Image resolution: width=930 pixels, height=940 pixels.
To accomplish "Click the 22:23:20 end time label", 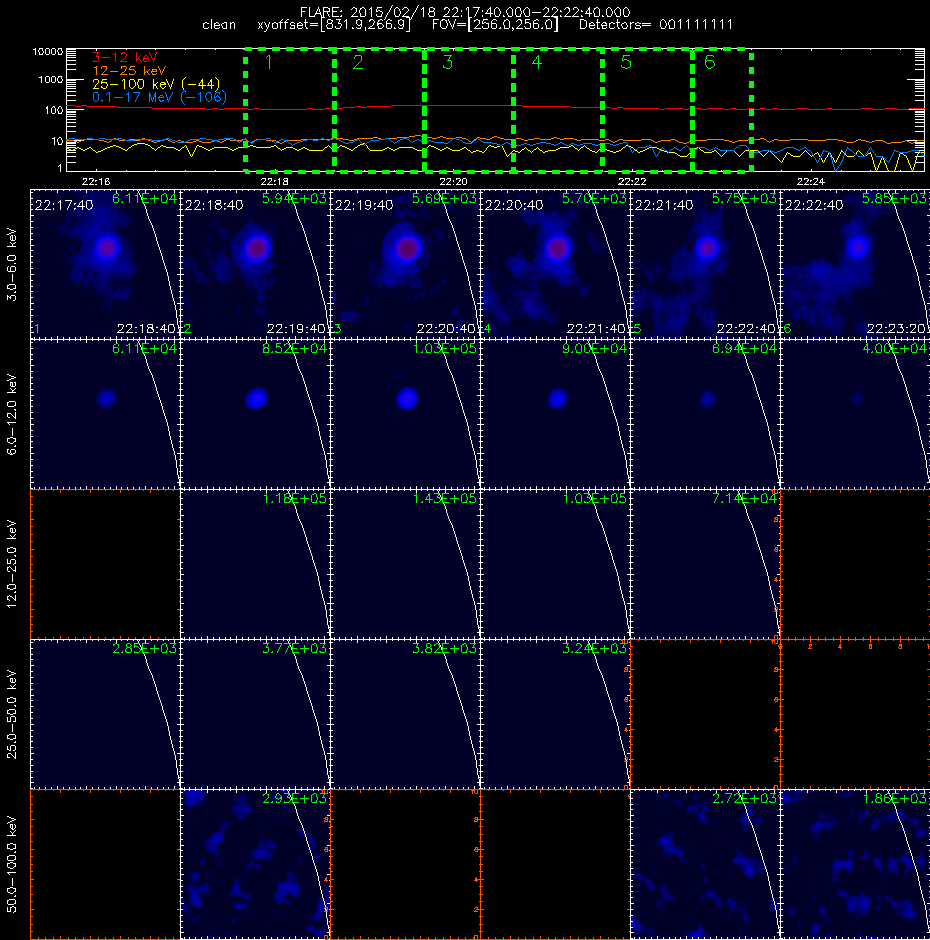I will 896,329.
